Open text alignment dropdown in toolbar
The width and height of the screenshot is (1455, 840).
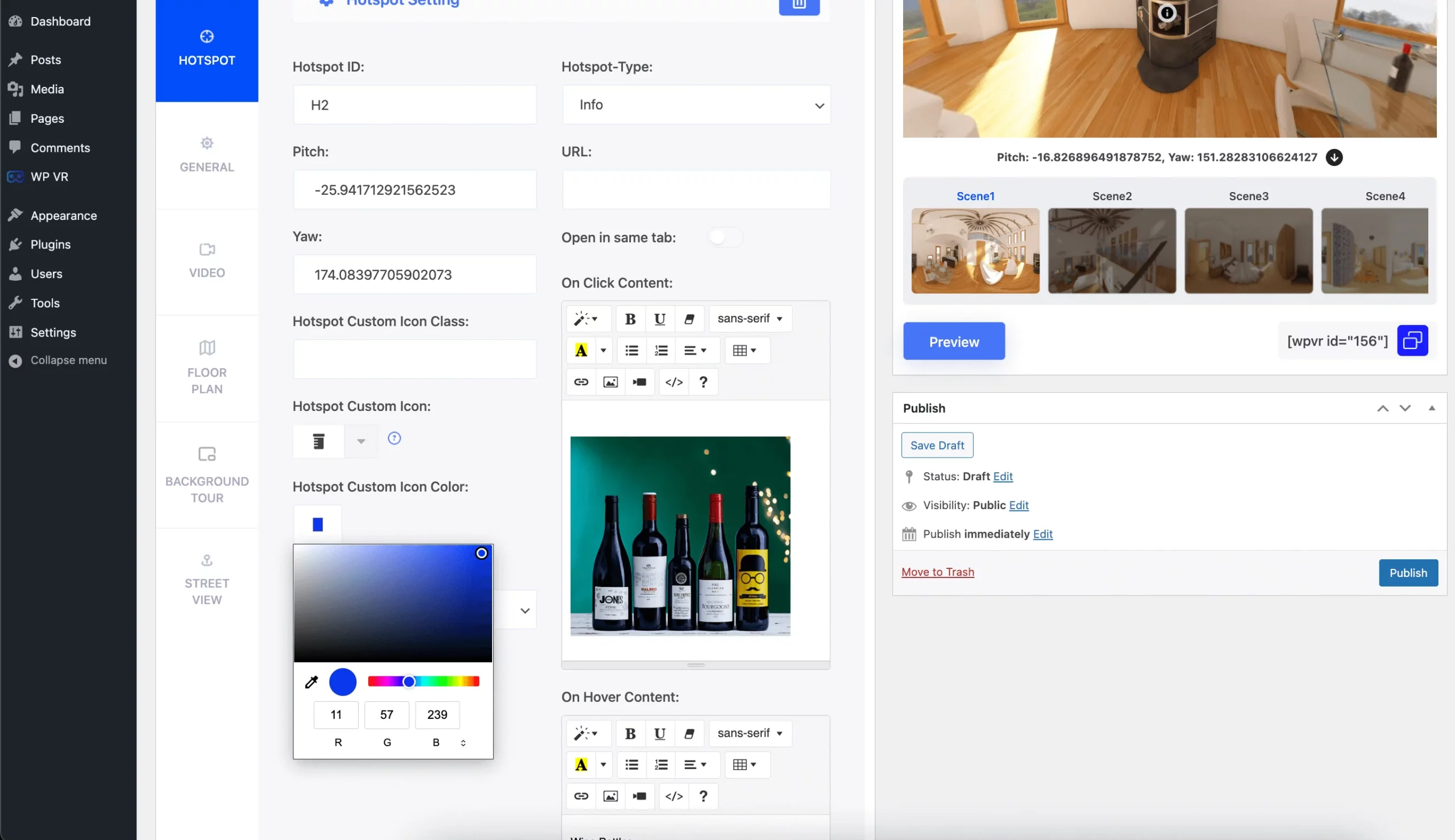(697, 350)
